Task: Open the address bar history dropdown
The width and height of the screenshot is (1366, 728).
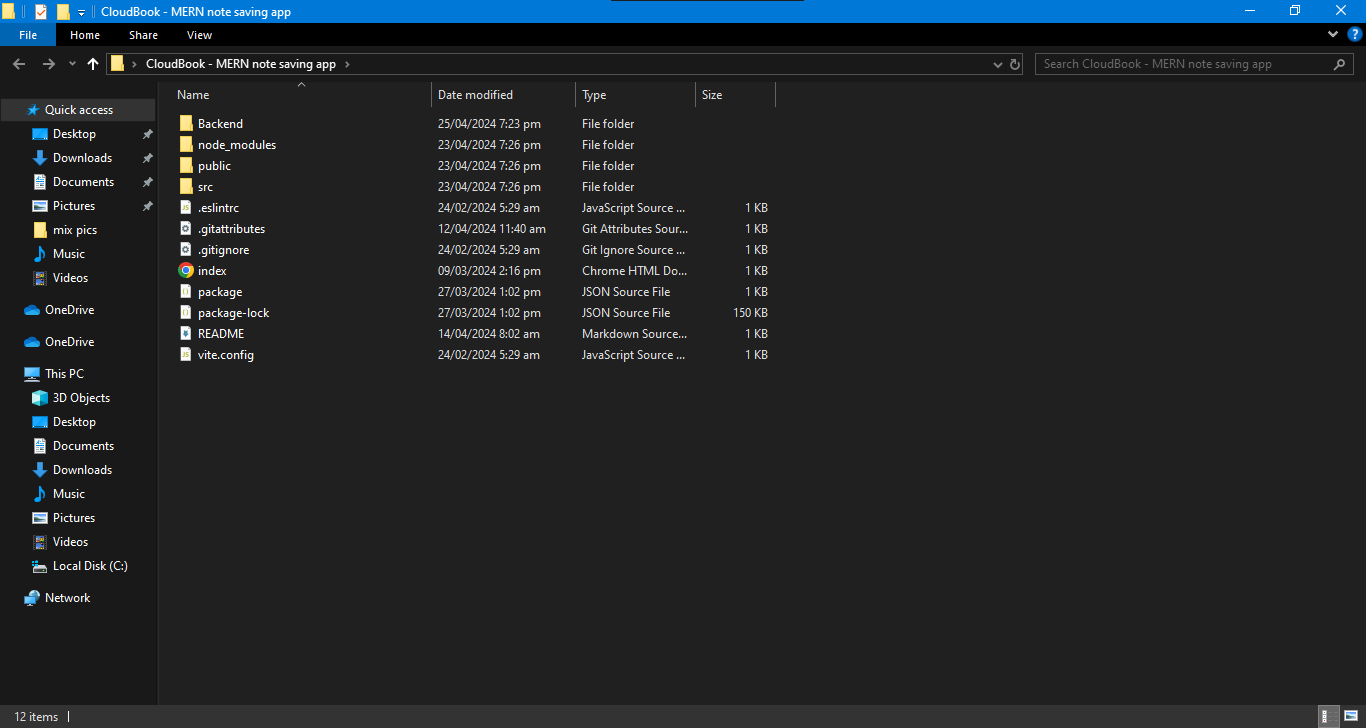Action: [997, 64]
